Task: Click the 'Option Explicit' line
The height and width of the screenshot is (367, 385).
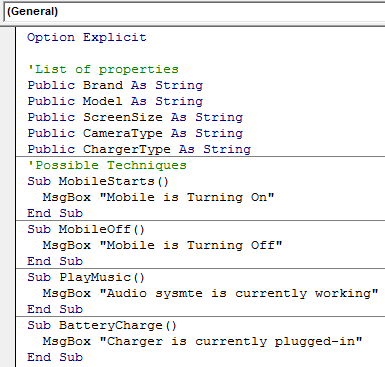Action: 87,37
